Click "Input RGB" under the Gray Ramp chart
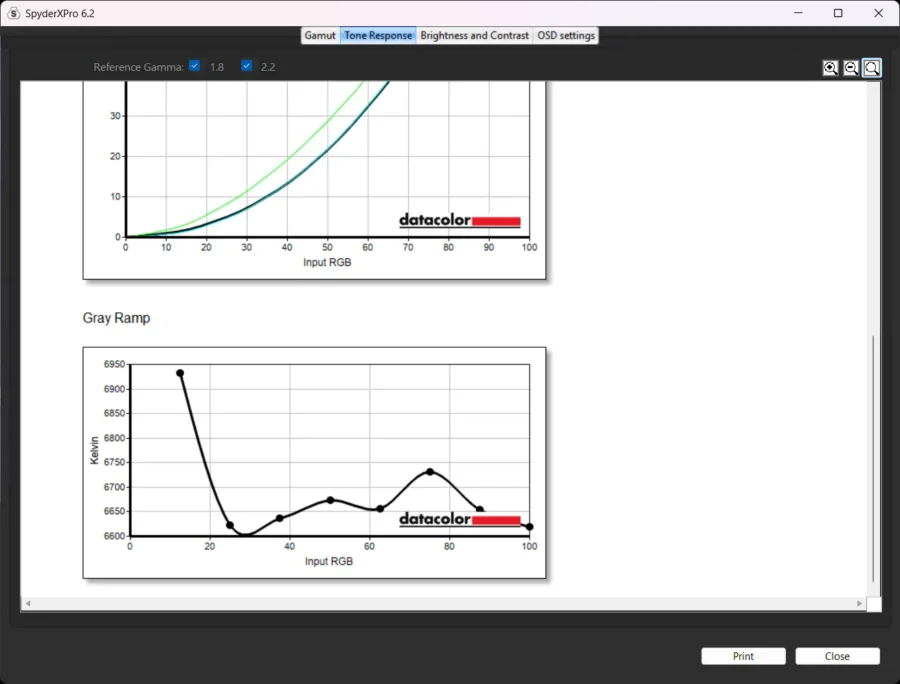This screenshot has height=684, width=900. [x=329, y=561]
